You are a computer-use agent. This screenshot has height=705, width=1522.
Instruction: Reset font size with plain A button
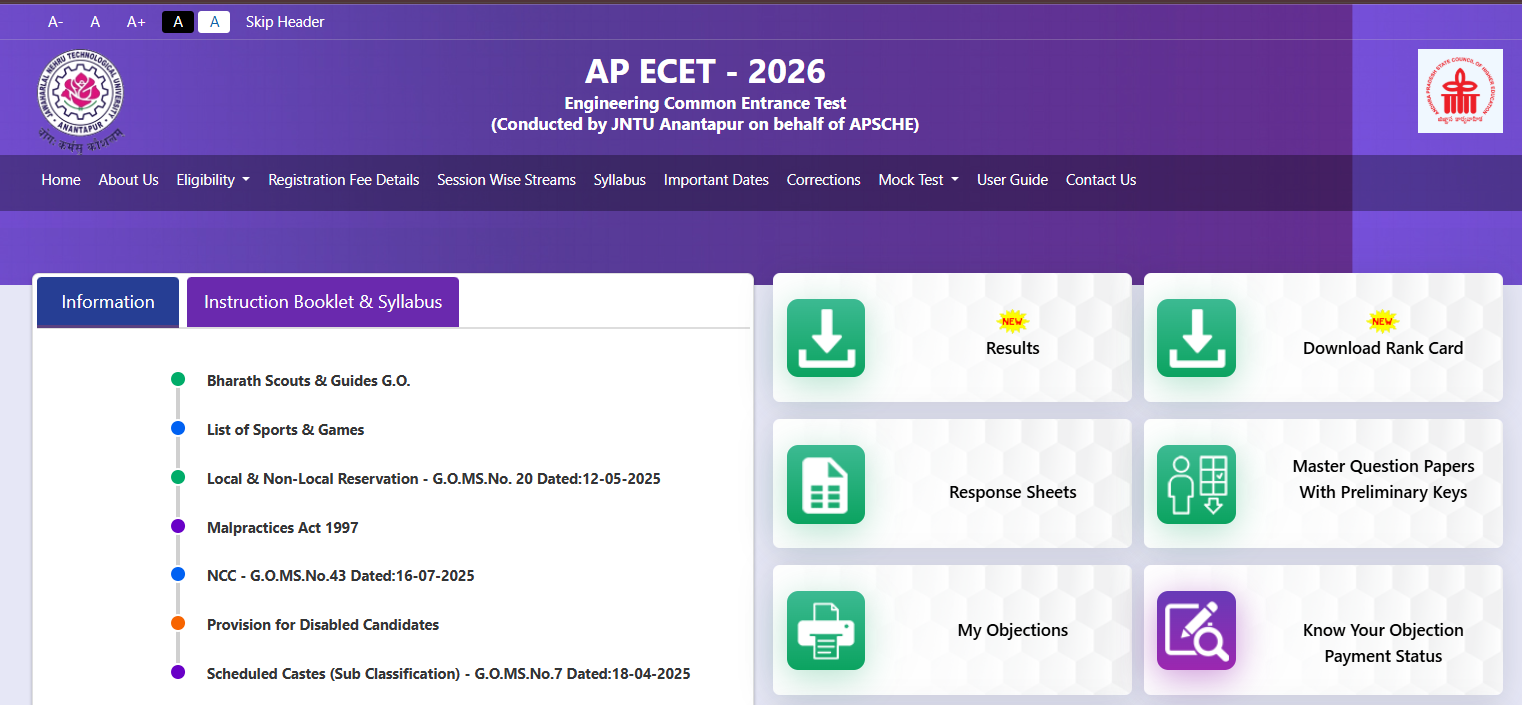point(95,22)
